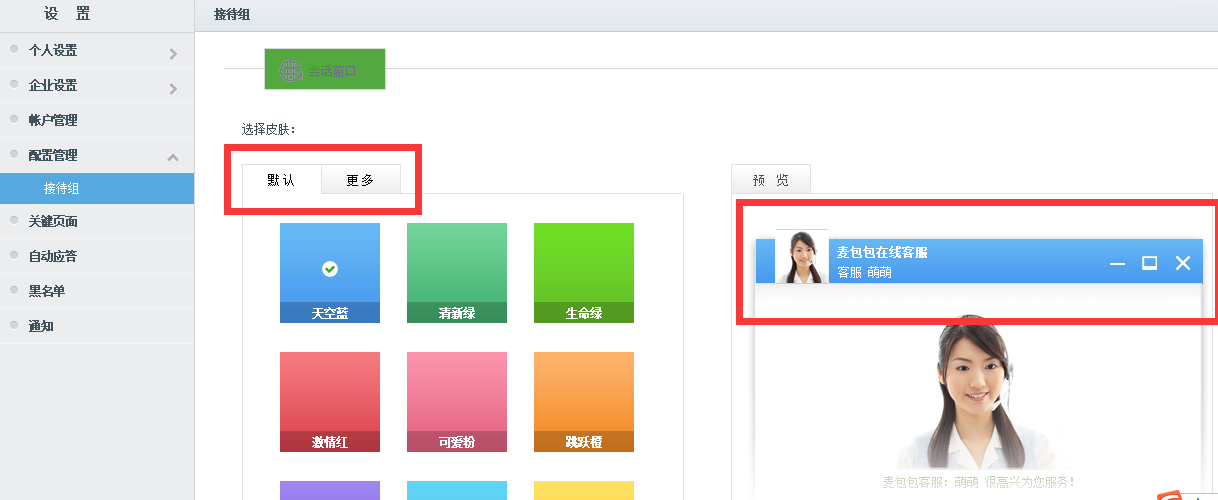The height and width of the screenshot is (500, 1218).
Task: Select the 预览 preview tab
Action: click(x=771, y=180)
